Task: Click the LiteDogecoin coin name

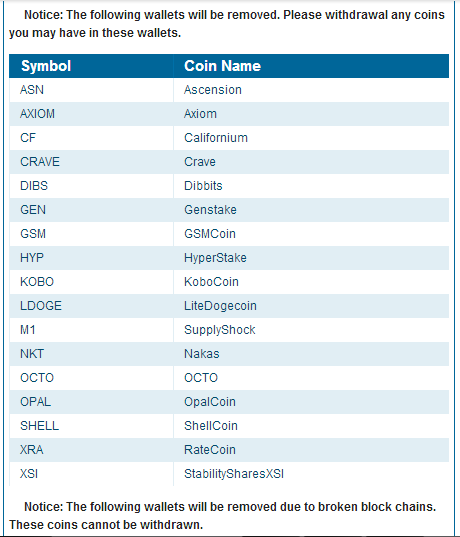Action: pos(220,305)
